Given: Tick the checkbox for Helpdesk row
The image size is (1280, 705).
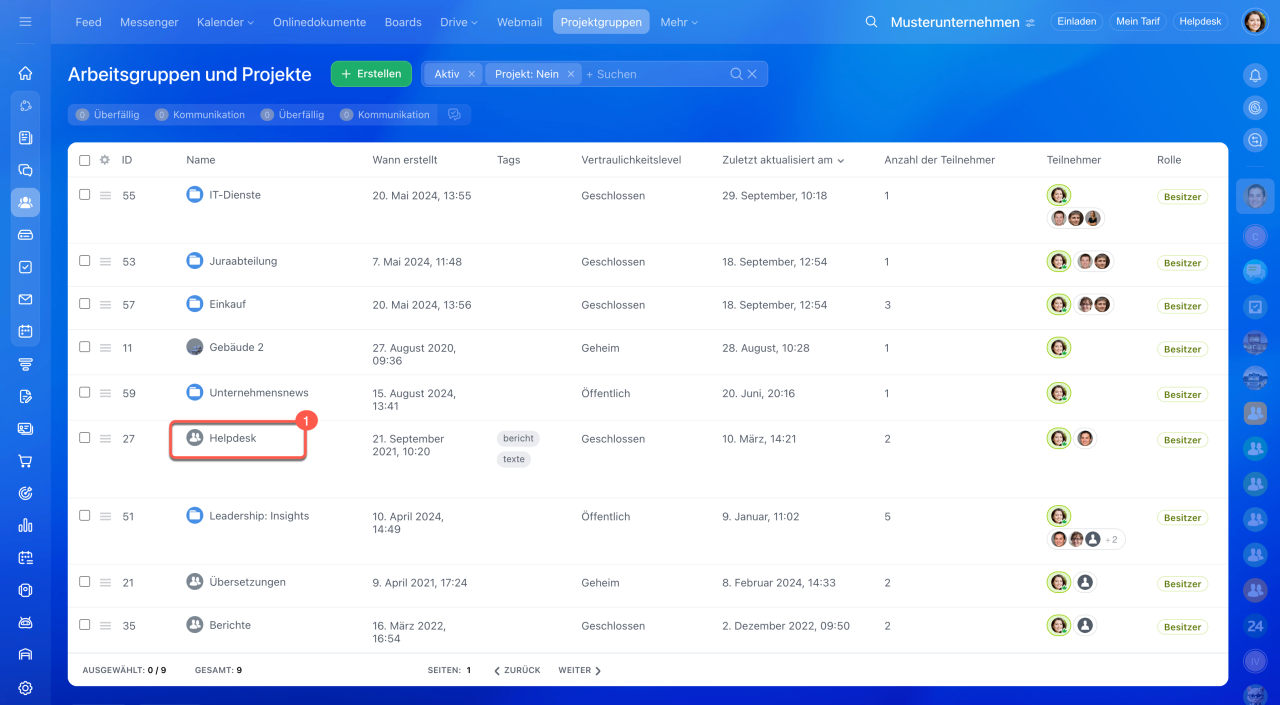Looking at the screenshot, I should 85,438.
